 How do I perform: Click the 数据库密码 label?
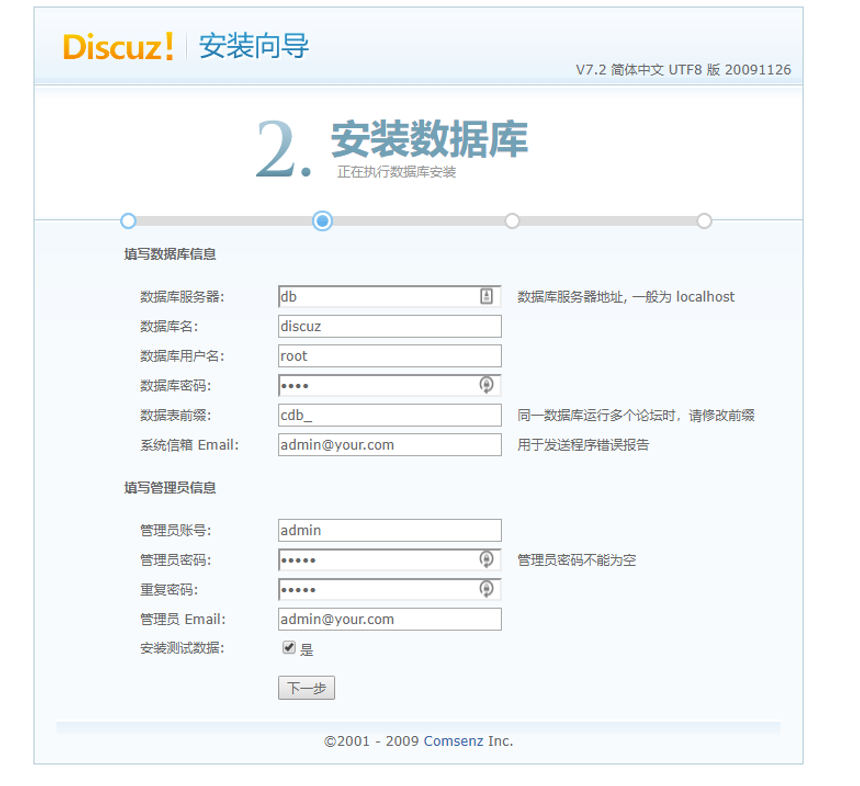point(176,386)
